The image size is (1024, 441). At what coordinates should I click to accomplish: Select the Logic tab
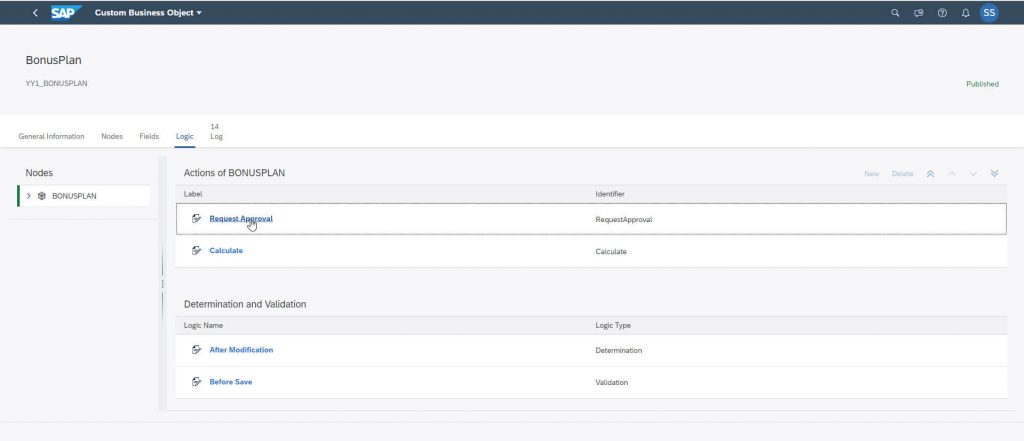(x=185, y=137)
